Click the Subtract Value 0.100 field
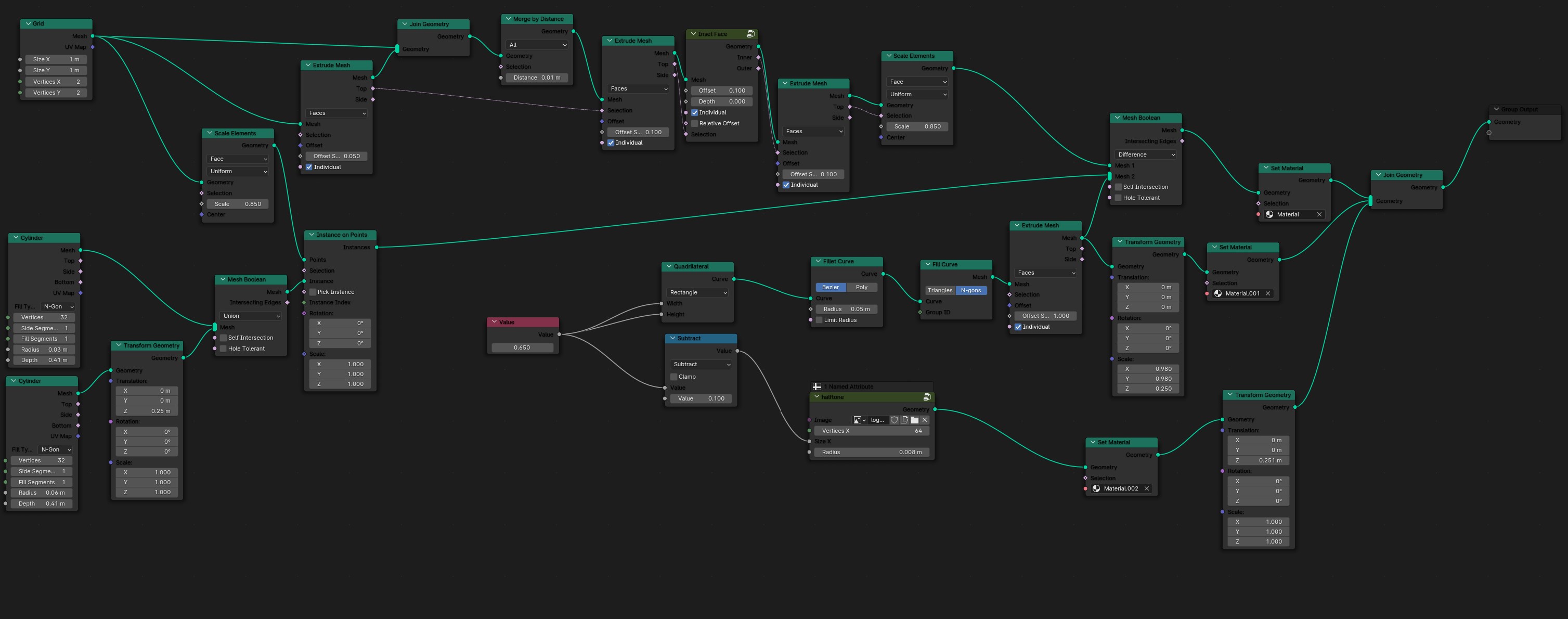1568x619 pixels. [x=701, y=398]
